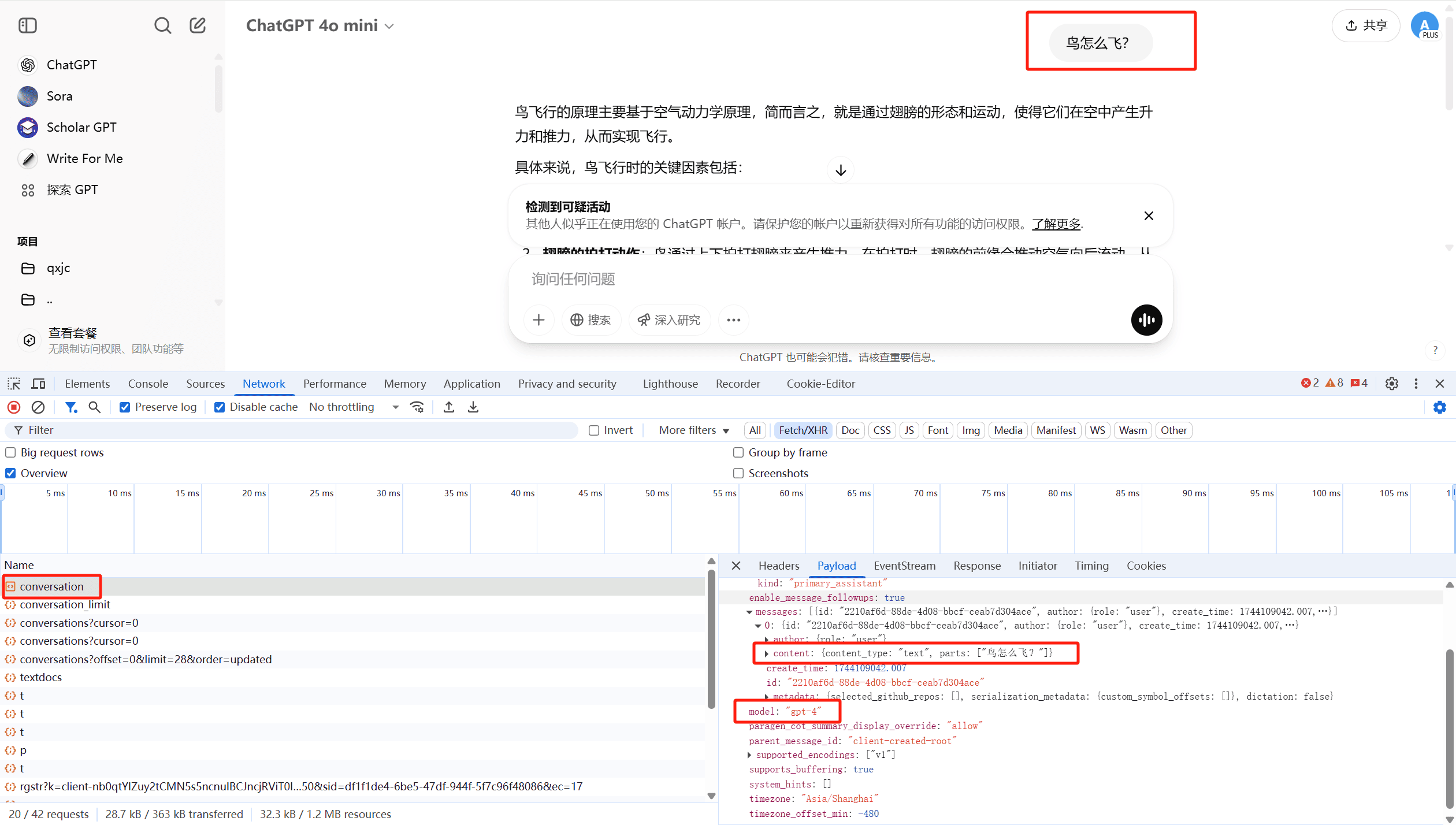This screenshot has width=1456, height=825.
Task: Open 探索 GPT explore entry
Action: pyautogui.click(x=72, y=189)
